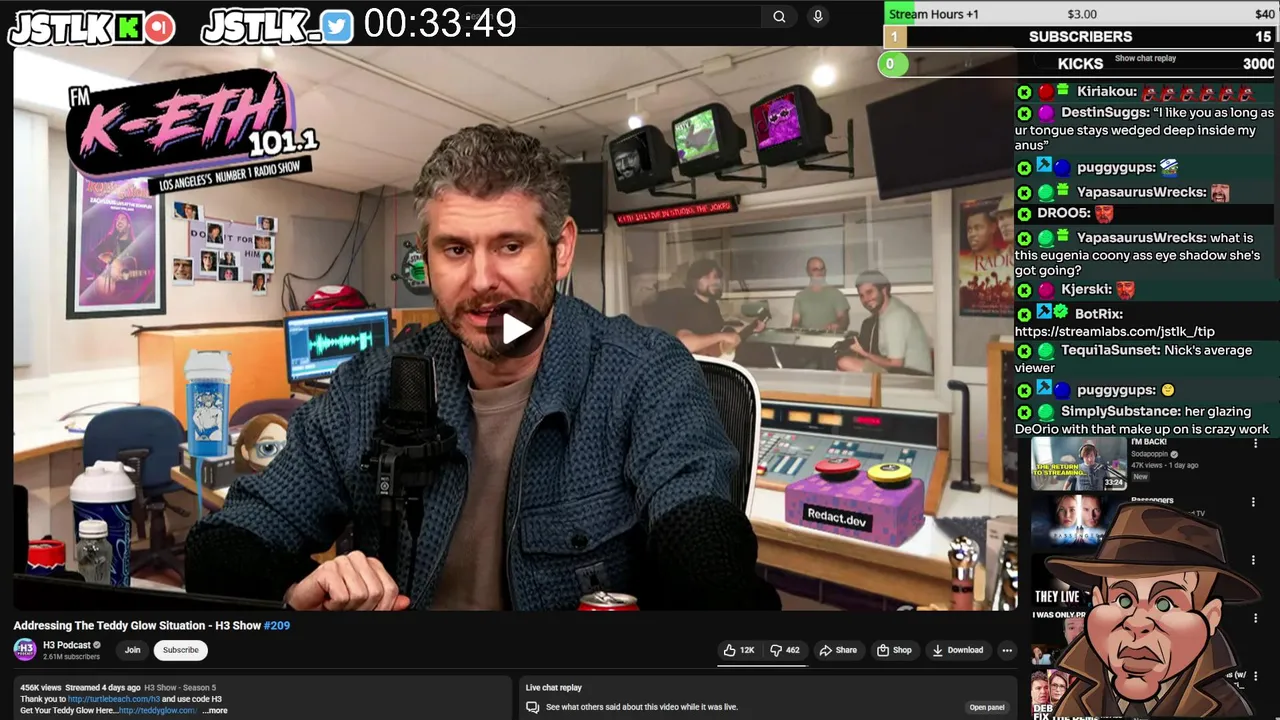Viewport: 1280px width, 720px height.
Task: Click green X icon beside Kjerski
Action: pyautogui.click(x=1024, y=291)
